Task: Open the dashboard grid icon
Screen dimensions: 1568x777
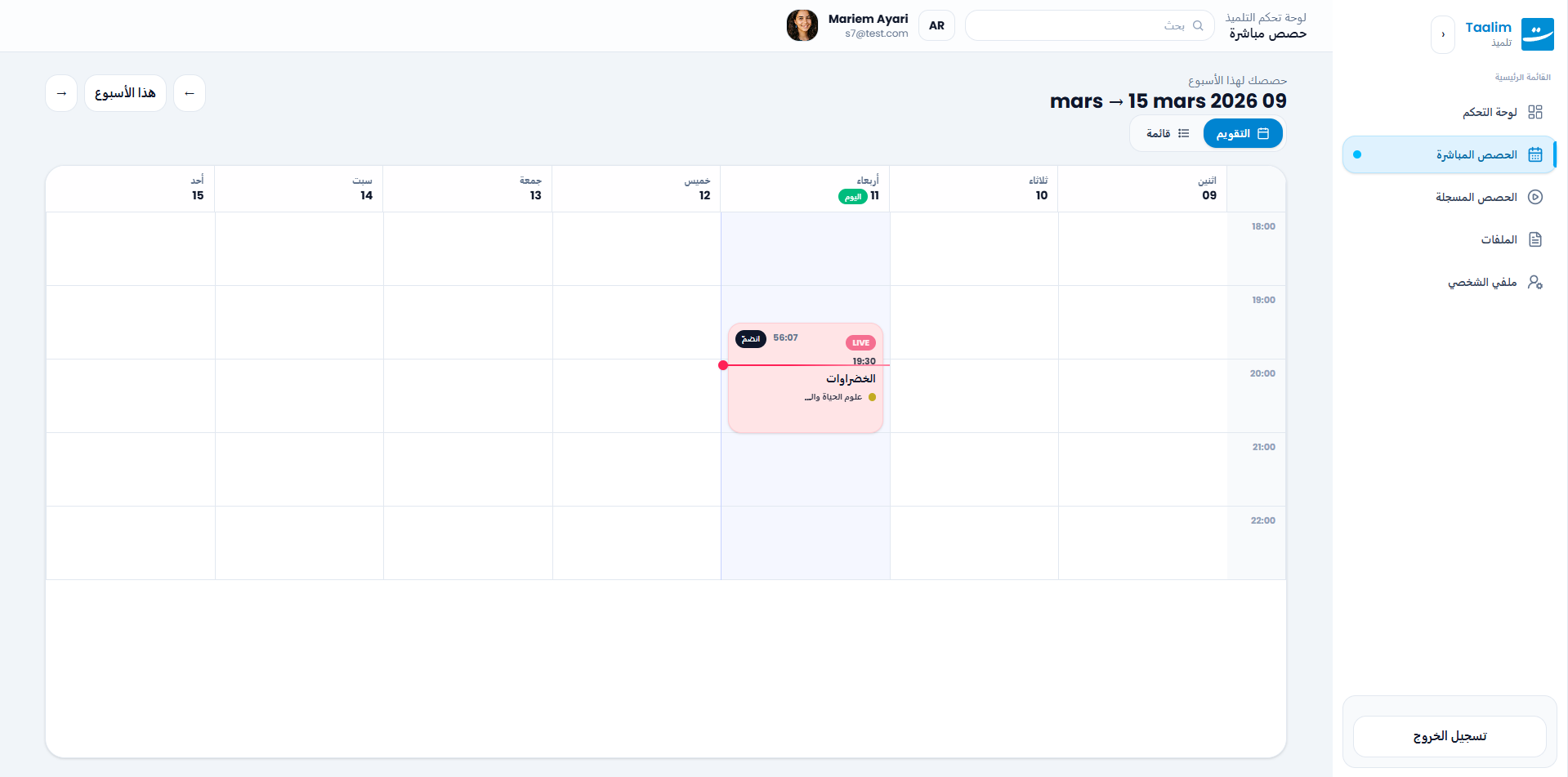Action: pyautogui.click(x=1535, y=112)
